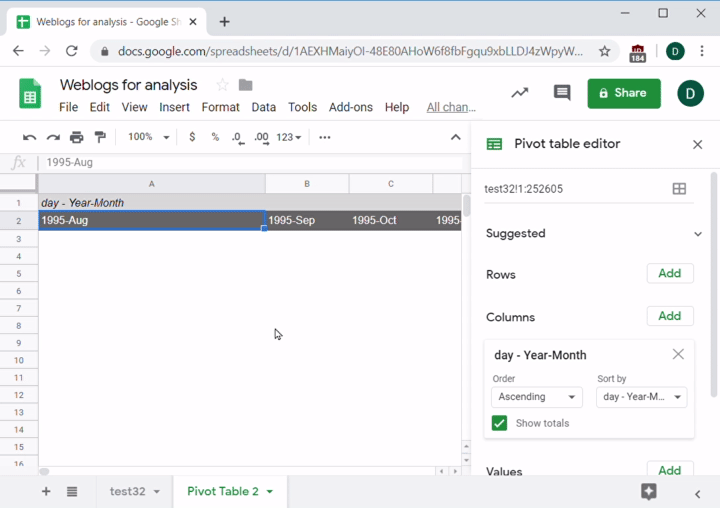Open the Explore button at bottom right
Image resolution: width=720 pixels, height=508 pixels.
tap(648, 491)
